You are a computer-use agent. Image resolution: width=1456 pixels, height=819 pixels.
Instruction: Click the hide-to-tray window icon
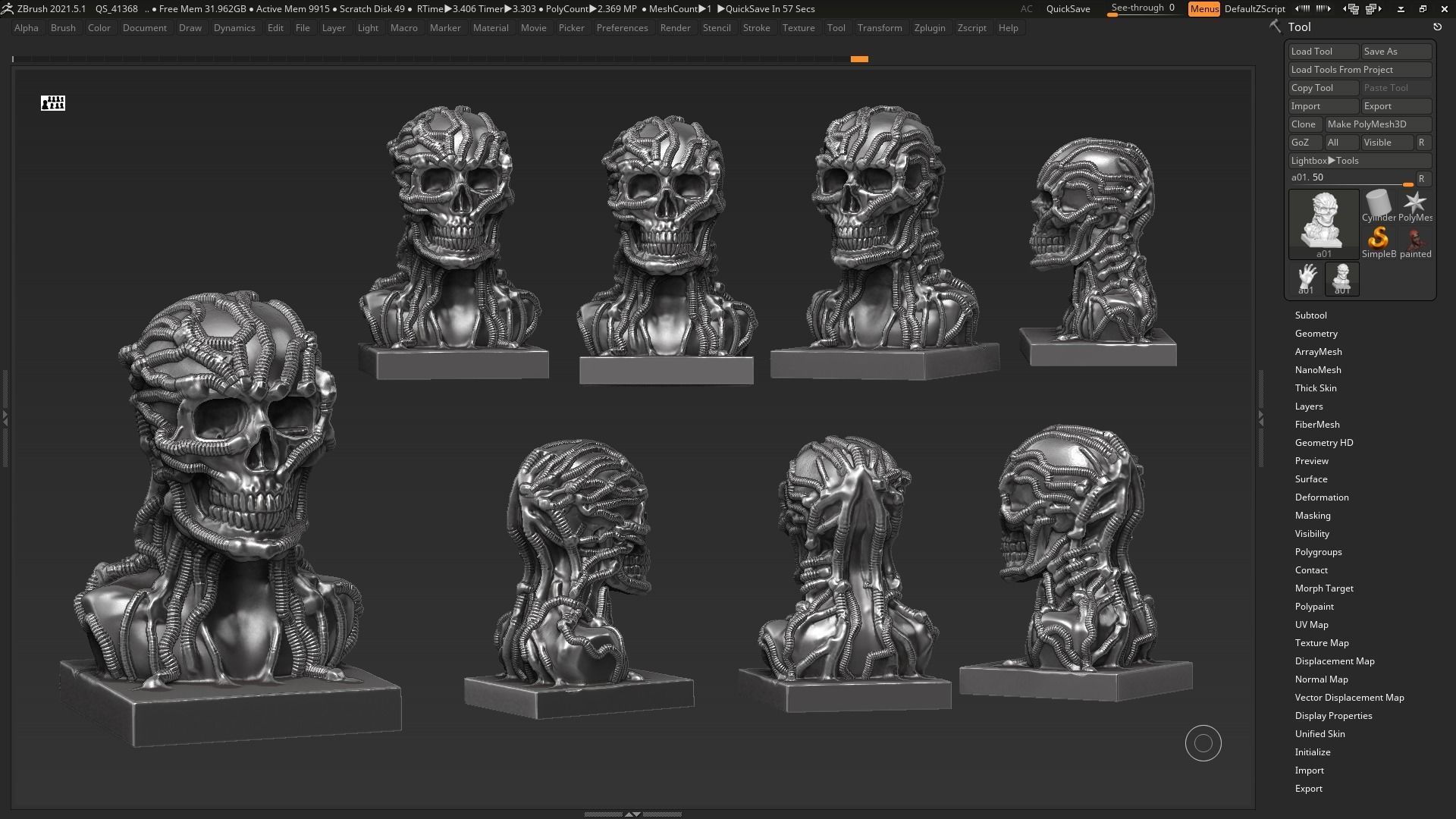pos(1401,9)
